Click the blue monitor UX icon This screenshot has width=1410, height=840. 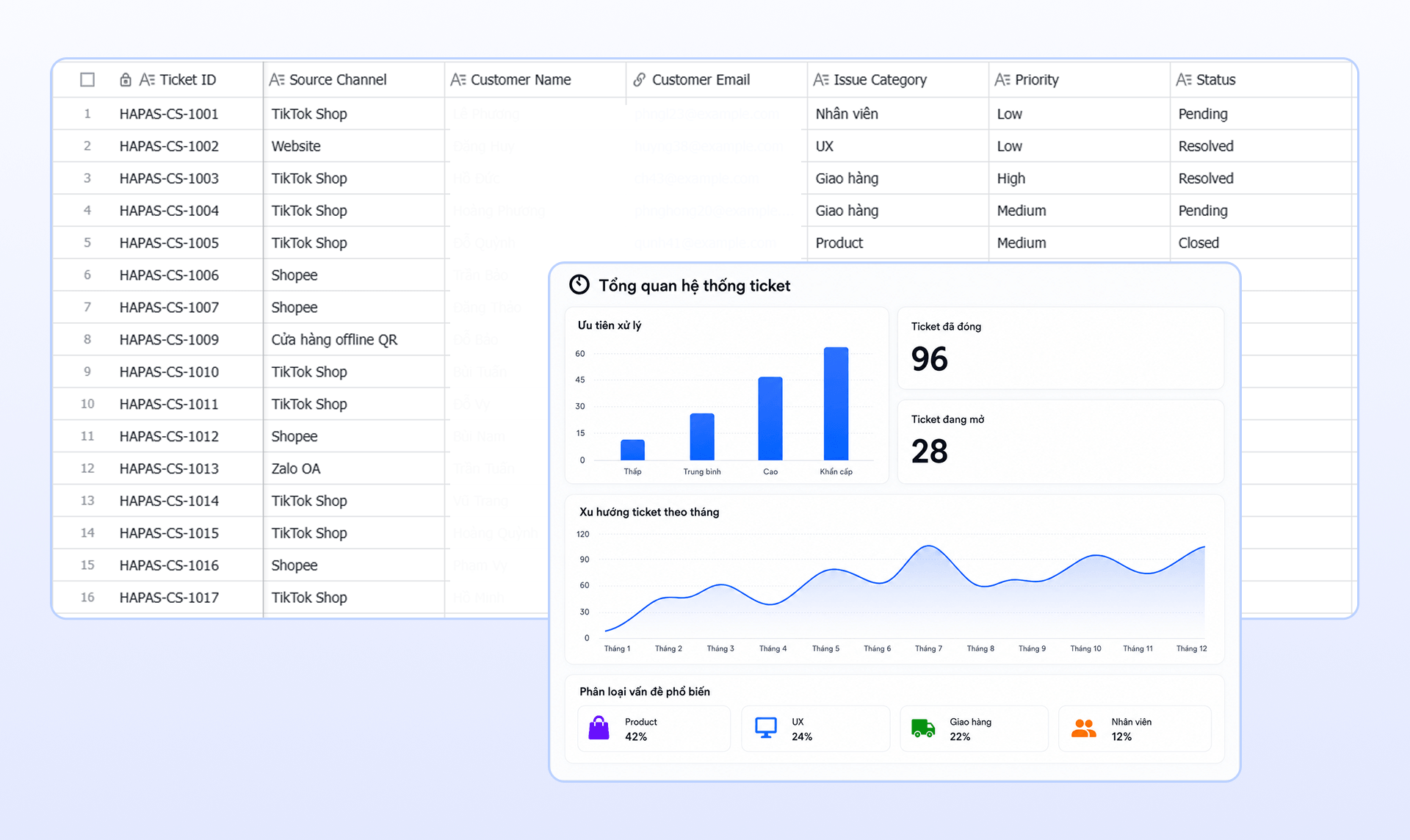pos(766,728)
